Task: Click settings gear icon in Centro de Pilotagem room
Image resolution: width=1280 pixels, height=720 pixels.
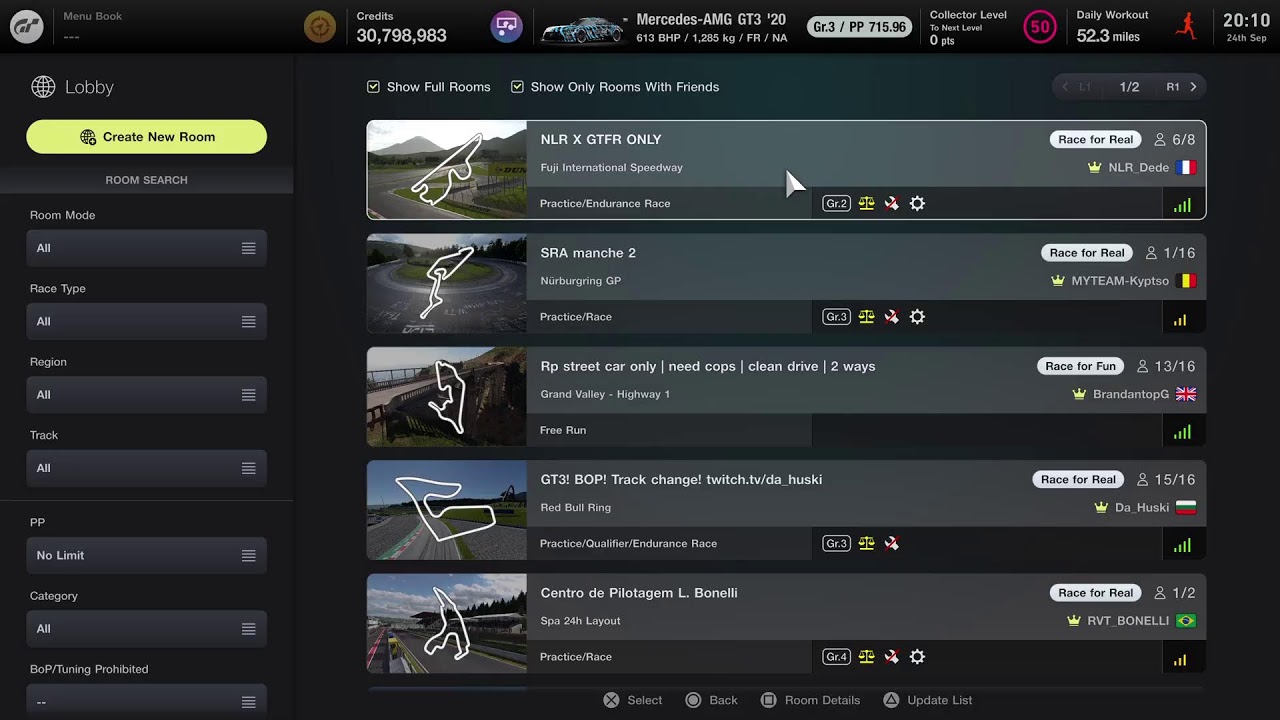Action: 917,657
